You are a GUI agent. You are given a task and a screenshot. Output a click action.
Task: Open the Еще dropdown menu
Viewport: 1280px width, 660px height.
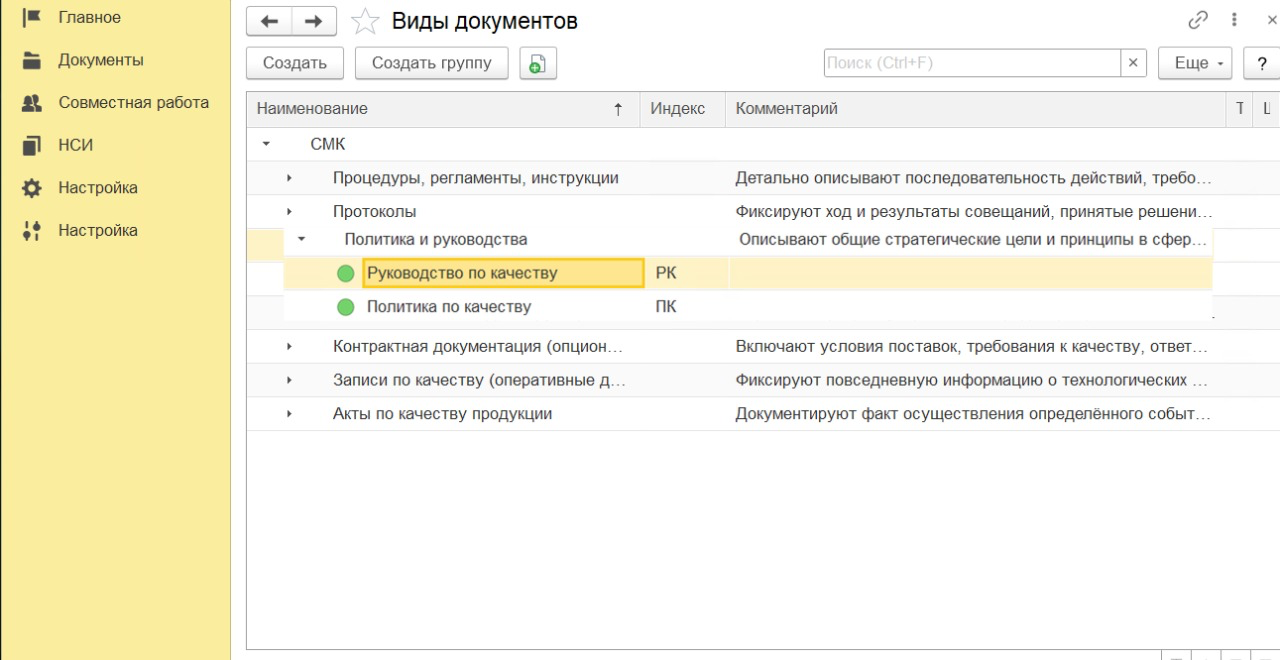[1195, 63]
